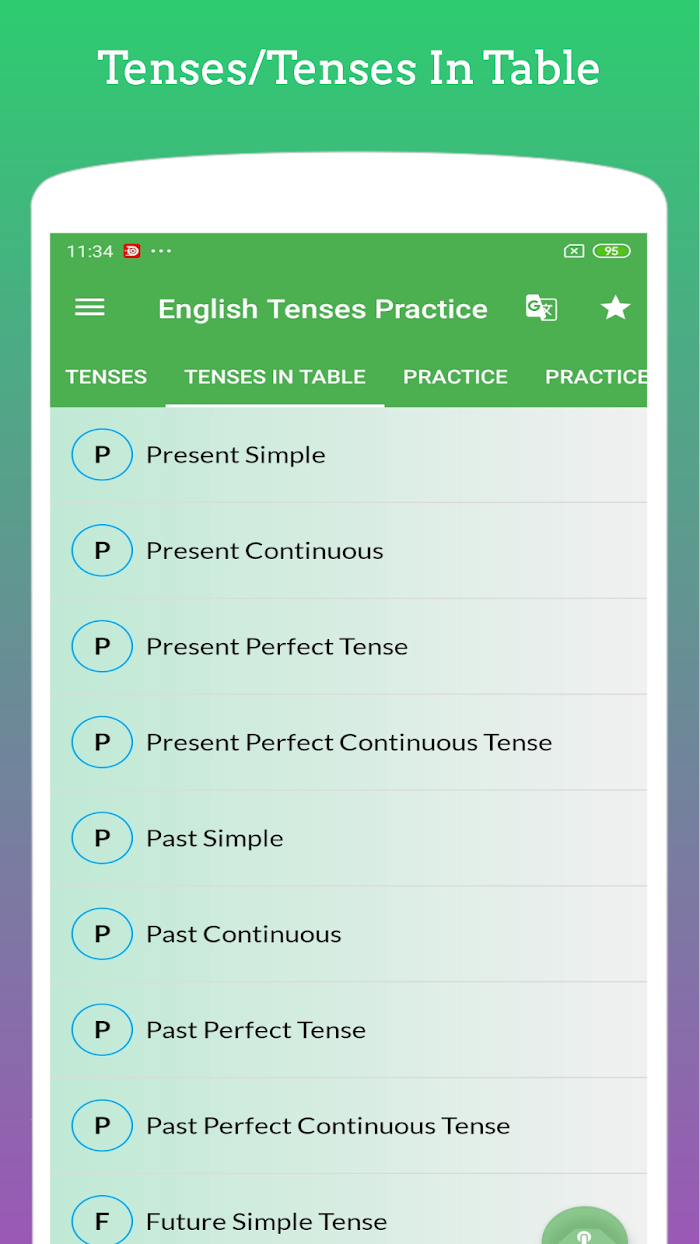The width and height of the screenshot is (700, 1244).
Task: Open the first PRACTICE tab
Action: (455, 377)
